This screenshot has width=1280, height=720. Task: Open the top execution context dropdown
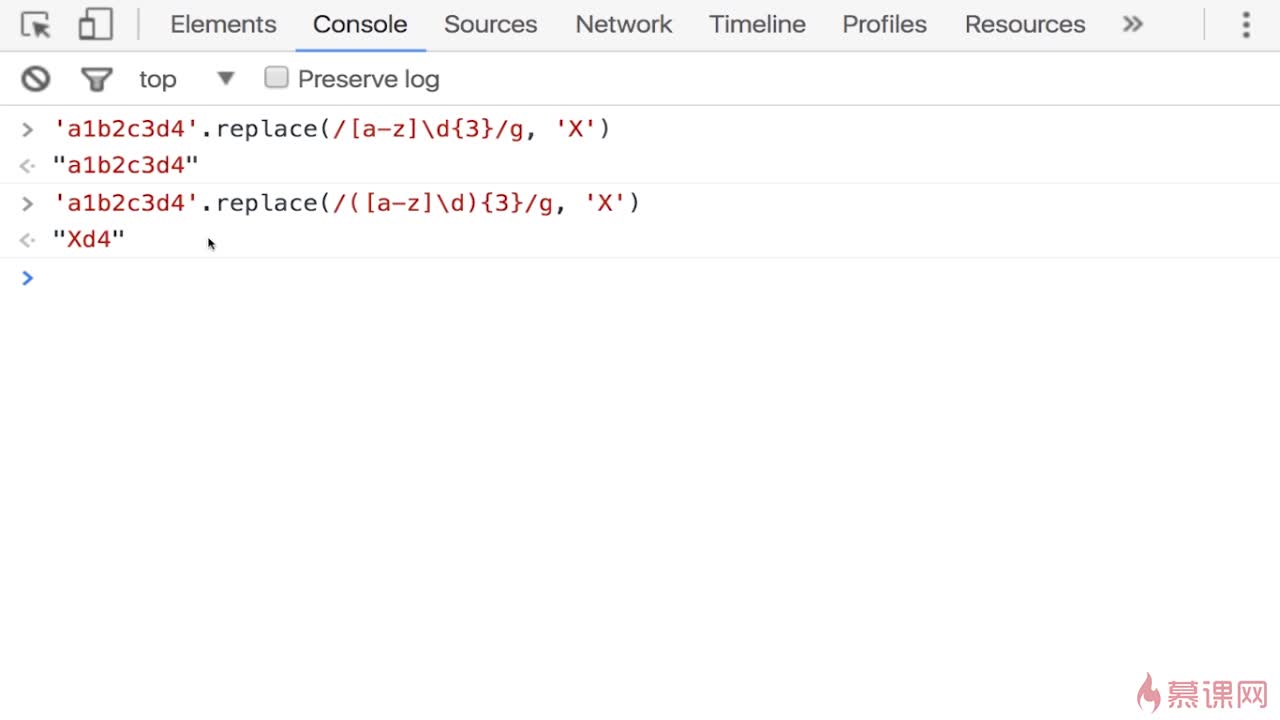186,79
